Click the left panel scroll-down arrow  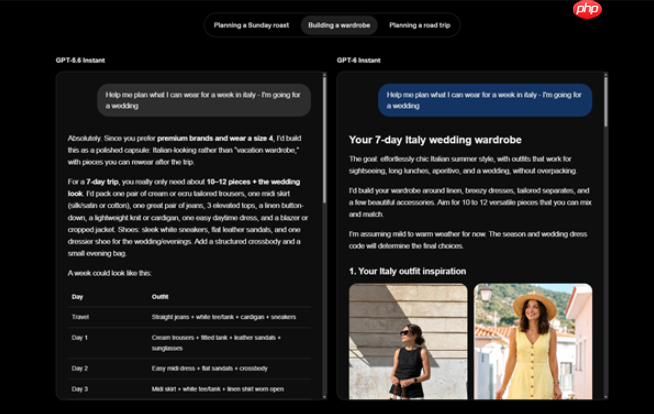click(324, 396)
